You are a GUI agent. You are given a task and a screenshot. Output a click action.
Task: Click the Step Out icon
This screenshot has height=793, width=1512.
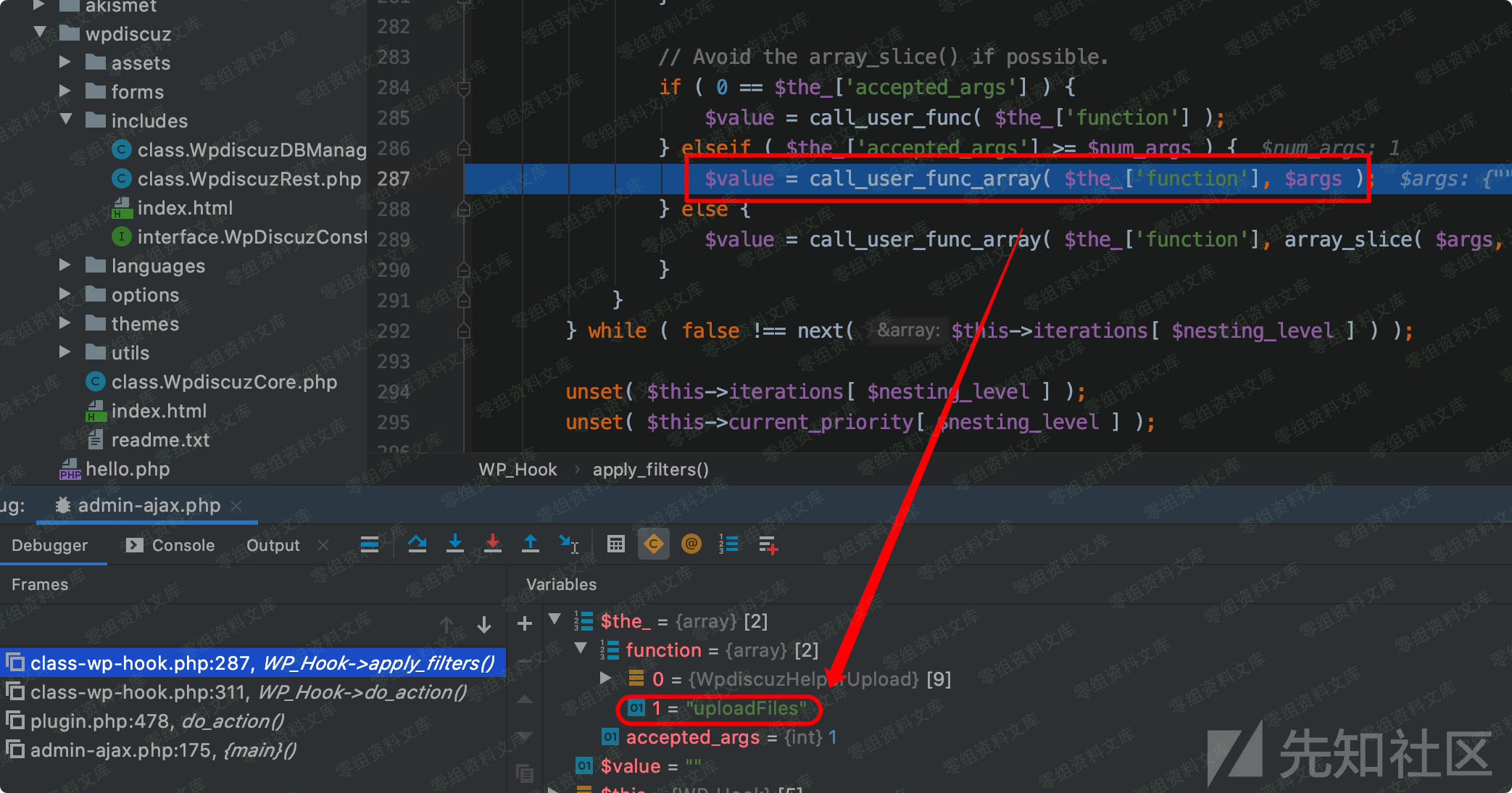click(531, 544)
